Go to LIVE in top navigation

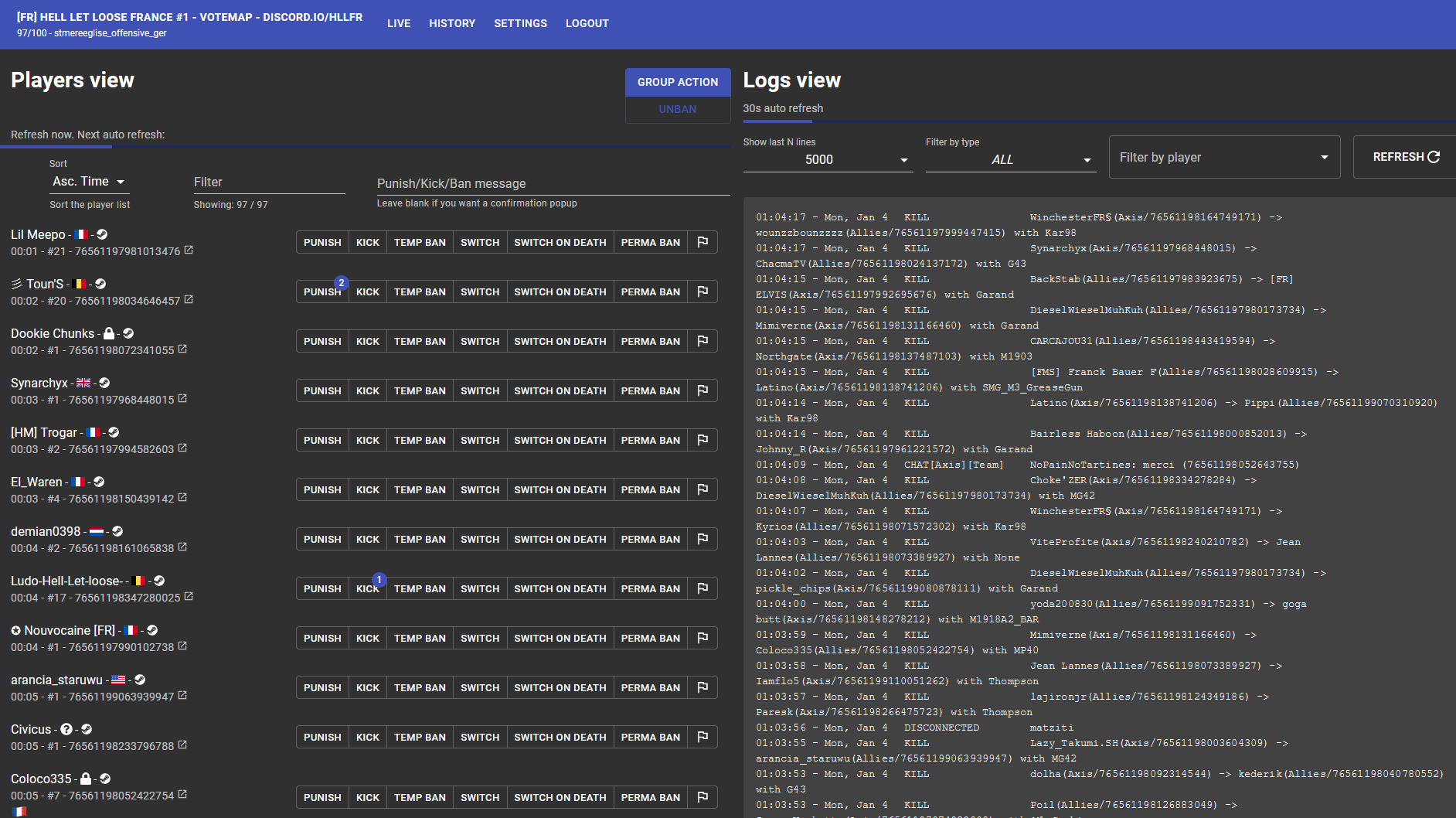tap(399, 23)
